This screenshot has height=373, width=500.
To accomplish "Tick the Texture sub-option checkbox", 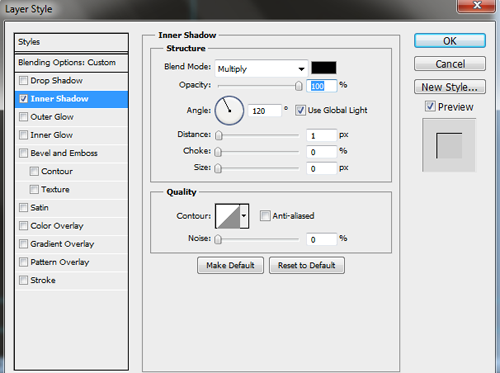I will pyautogui.click(x=34, y=189).
